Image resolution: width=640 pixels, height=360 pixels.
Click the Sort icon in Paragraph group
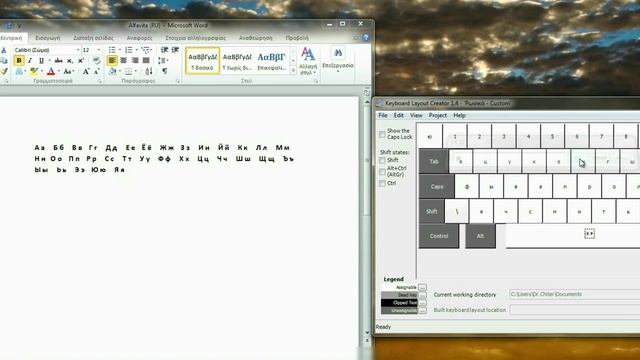149,71
